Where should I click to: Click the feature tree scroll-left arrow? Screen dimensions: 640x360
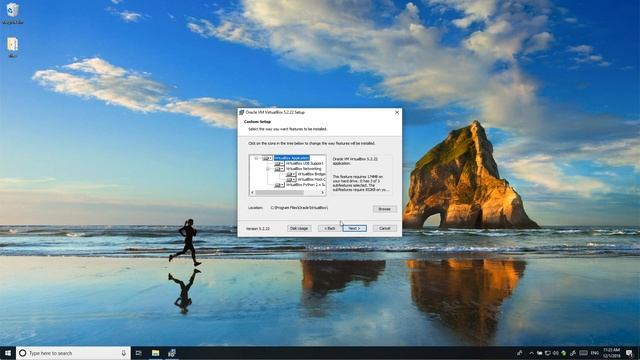pyautogui.click(x=252, y=192)
